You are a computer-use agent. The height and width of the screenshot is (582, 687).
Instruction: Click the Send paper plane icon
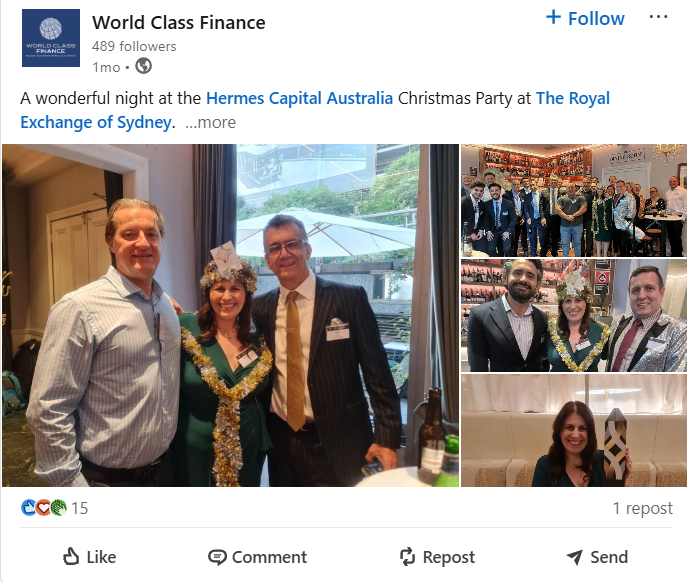[574, 557]
